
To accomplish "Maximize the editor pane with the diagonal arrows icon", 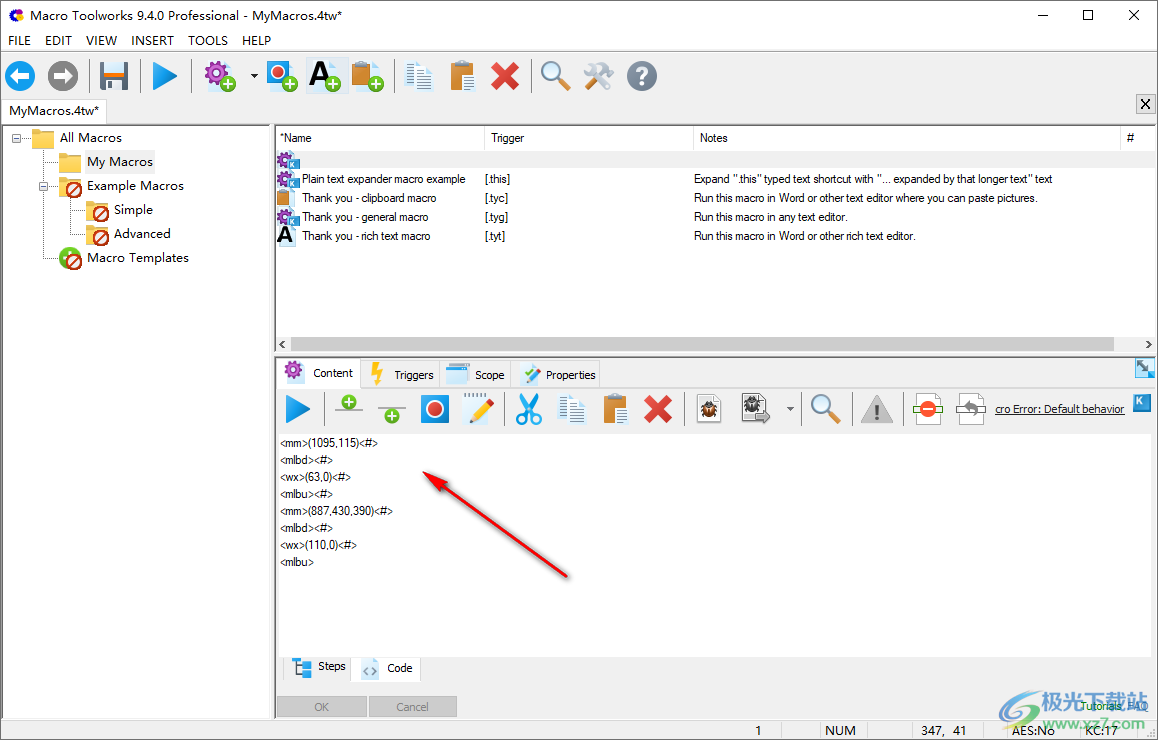I will [x=1144, y=369].
